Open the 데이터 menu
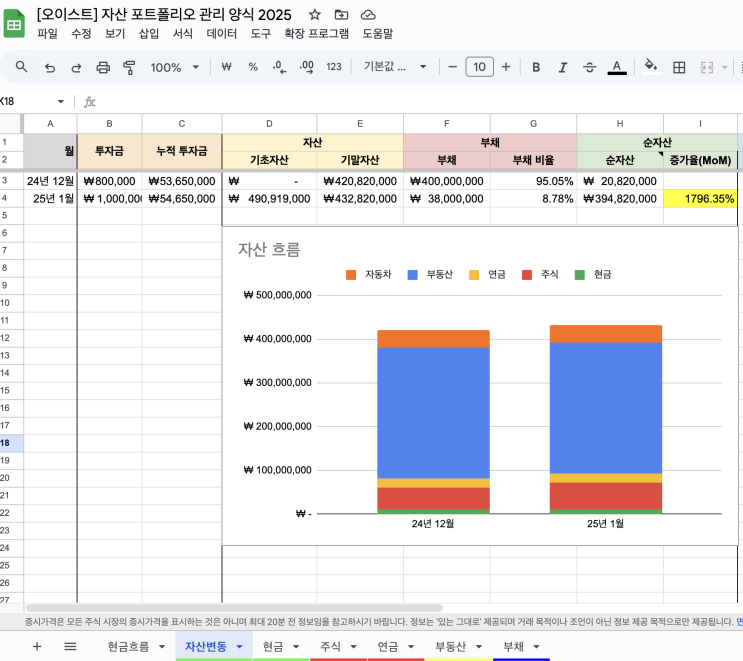743x661 pixels. pos(221,34)
